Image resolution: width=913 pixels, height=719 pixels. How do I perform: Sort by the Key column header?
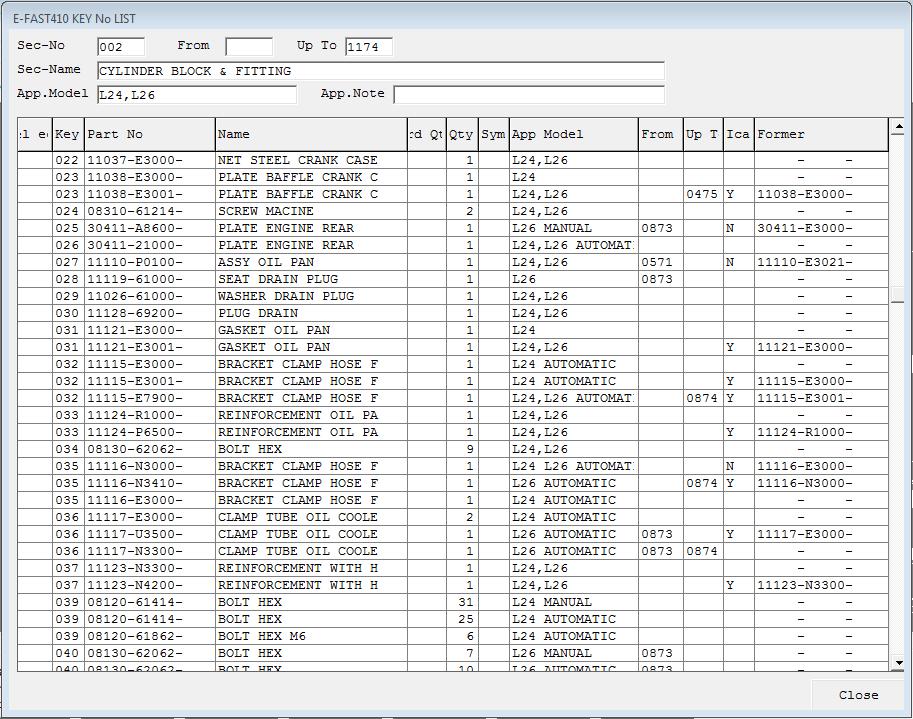tap(68, 134)
